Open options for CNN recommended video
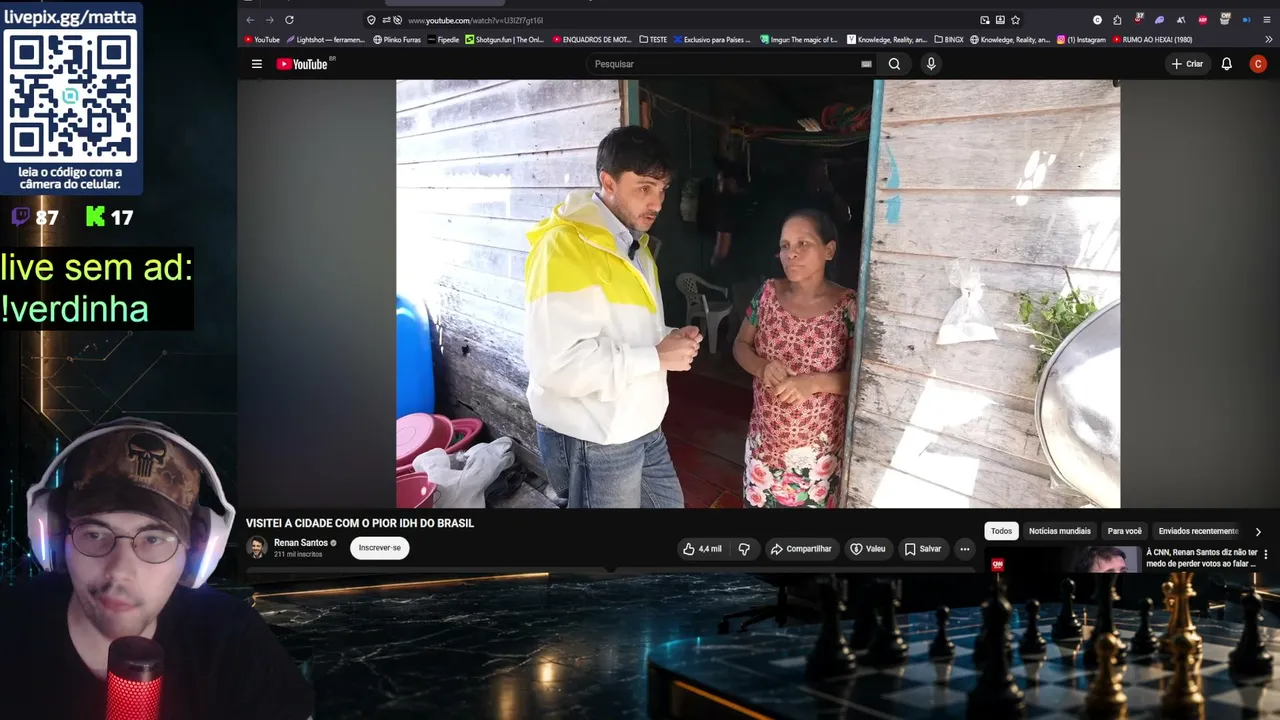 click(1265, 554)
